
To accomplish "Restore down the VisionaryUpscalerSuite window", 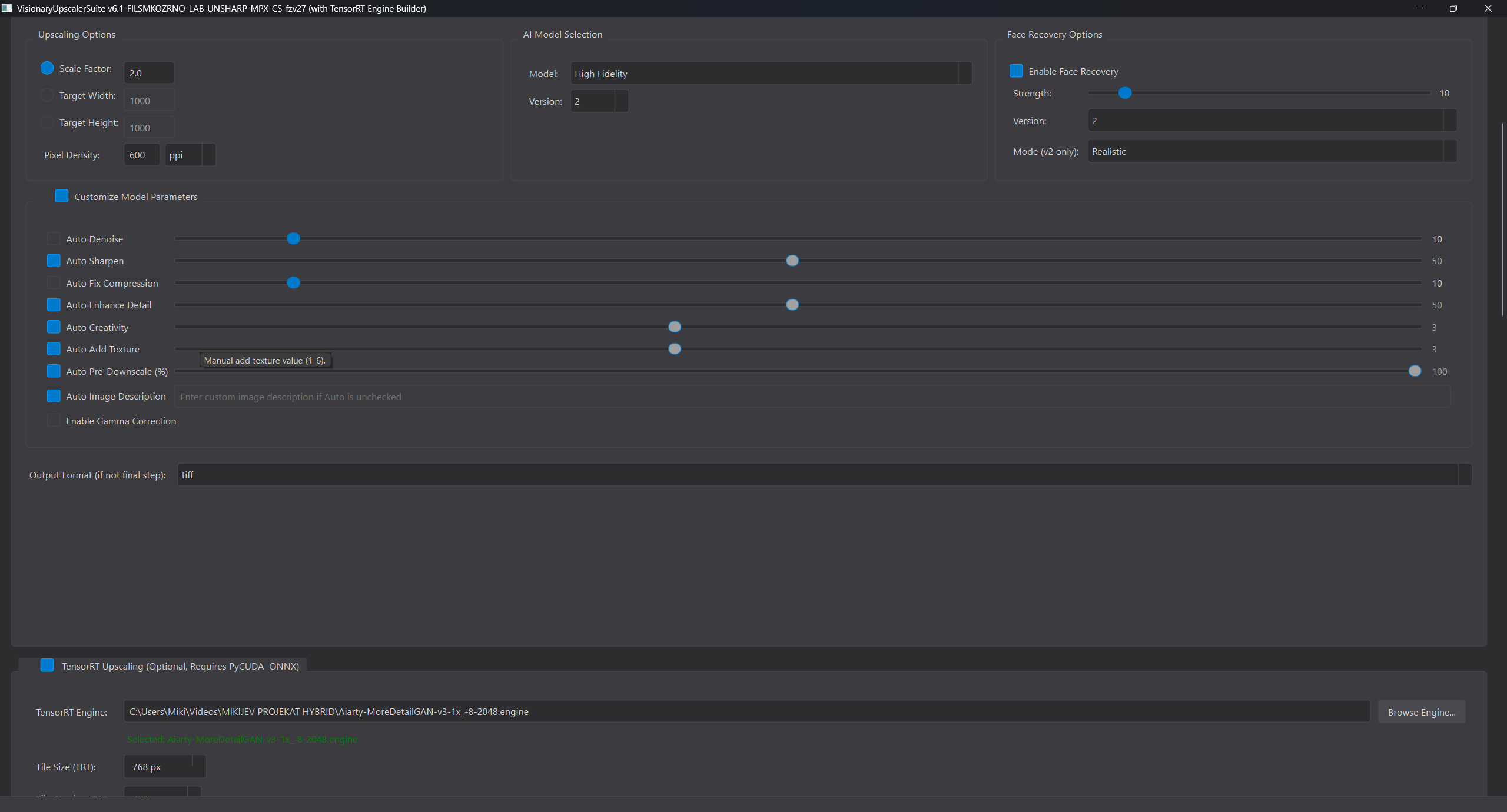I will coord(1453,8).
